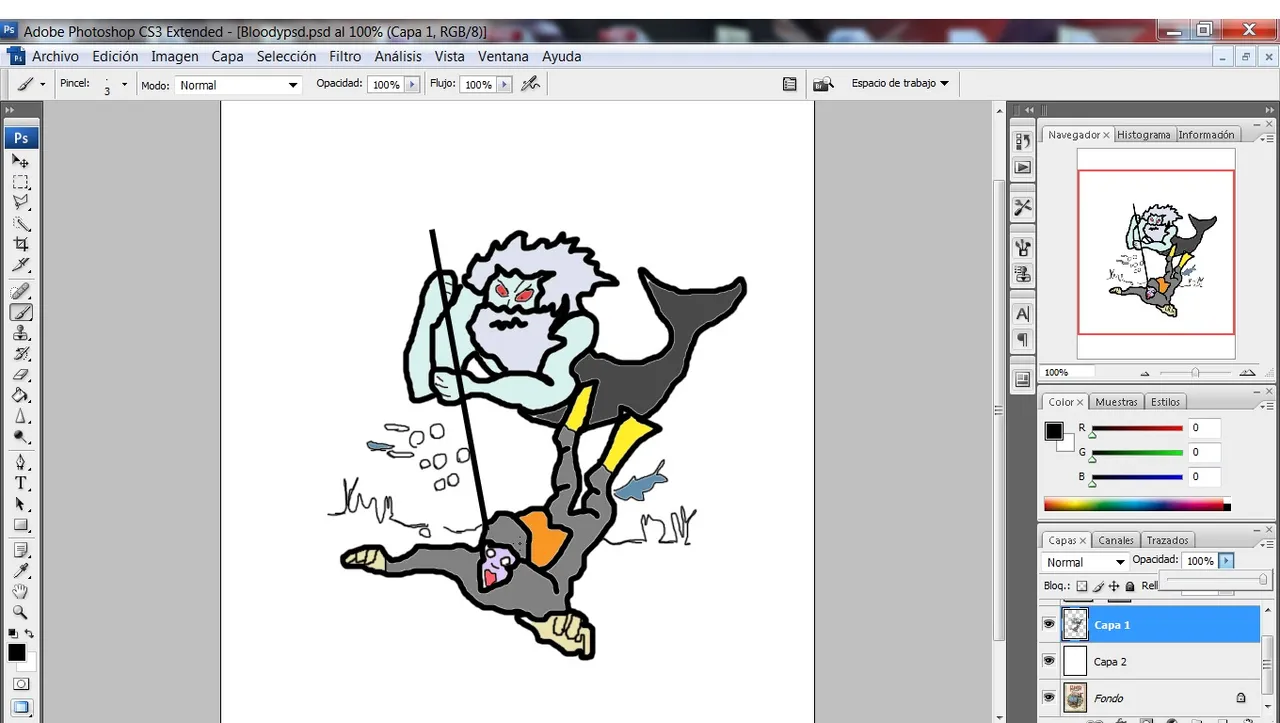
Task: Switch to the Muestras tab
Action: (x=1116, y=402)
